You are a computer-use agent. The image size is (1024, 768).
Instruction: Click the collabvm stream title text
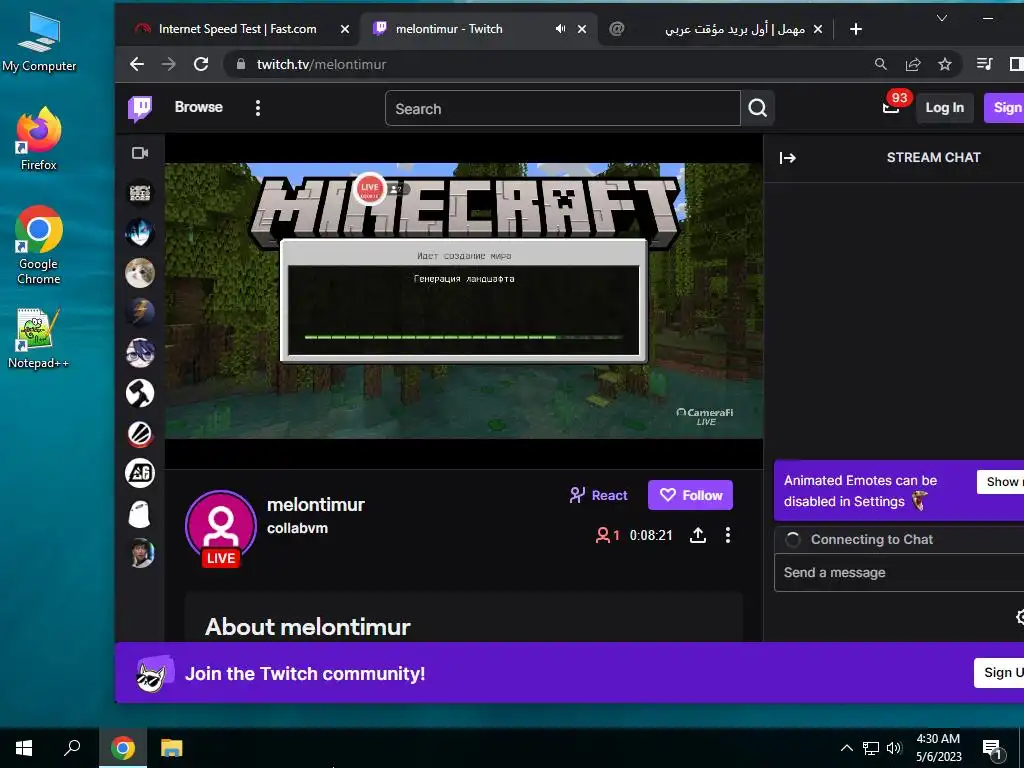pos(297,528)
